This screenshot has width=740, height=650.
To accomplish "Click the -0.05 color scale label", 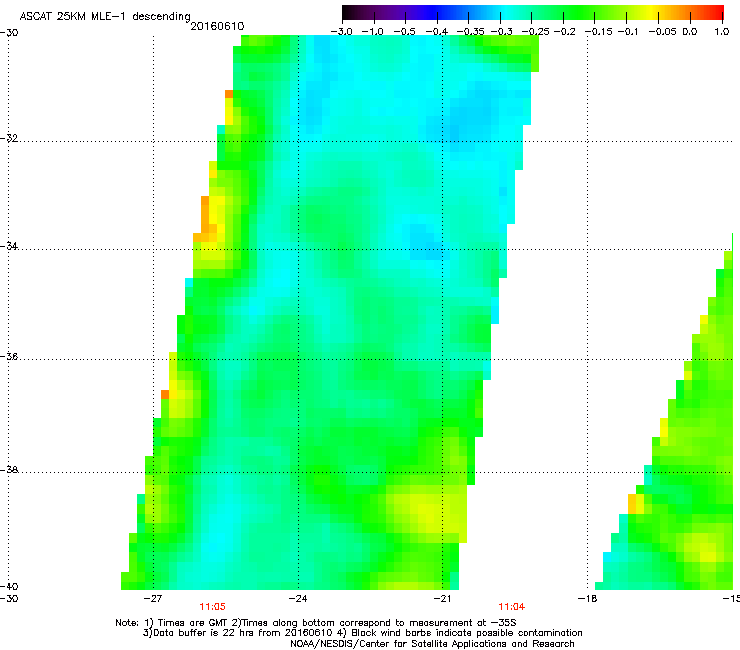I will (x=663, y=32).
